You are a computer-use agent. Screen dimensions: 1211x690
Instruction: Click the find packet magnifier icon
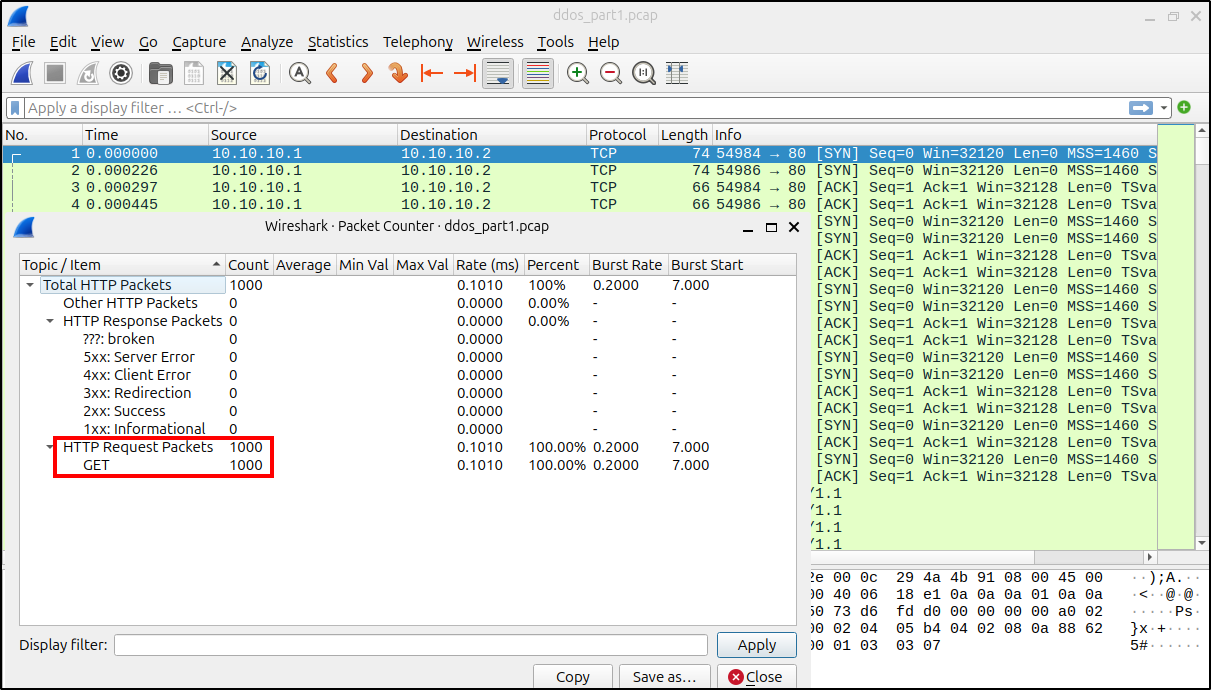point(299,73)
